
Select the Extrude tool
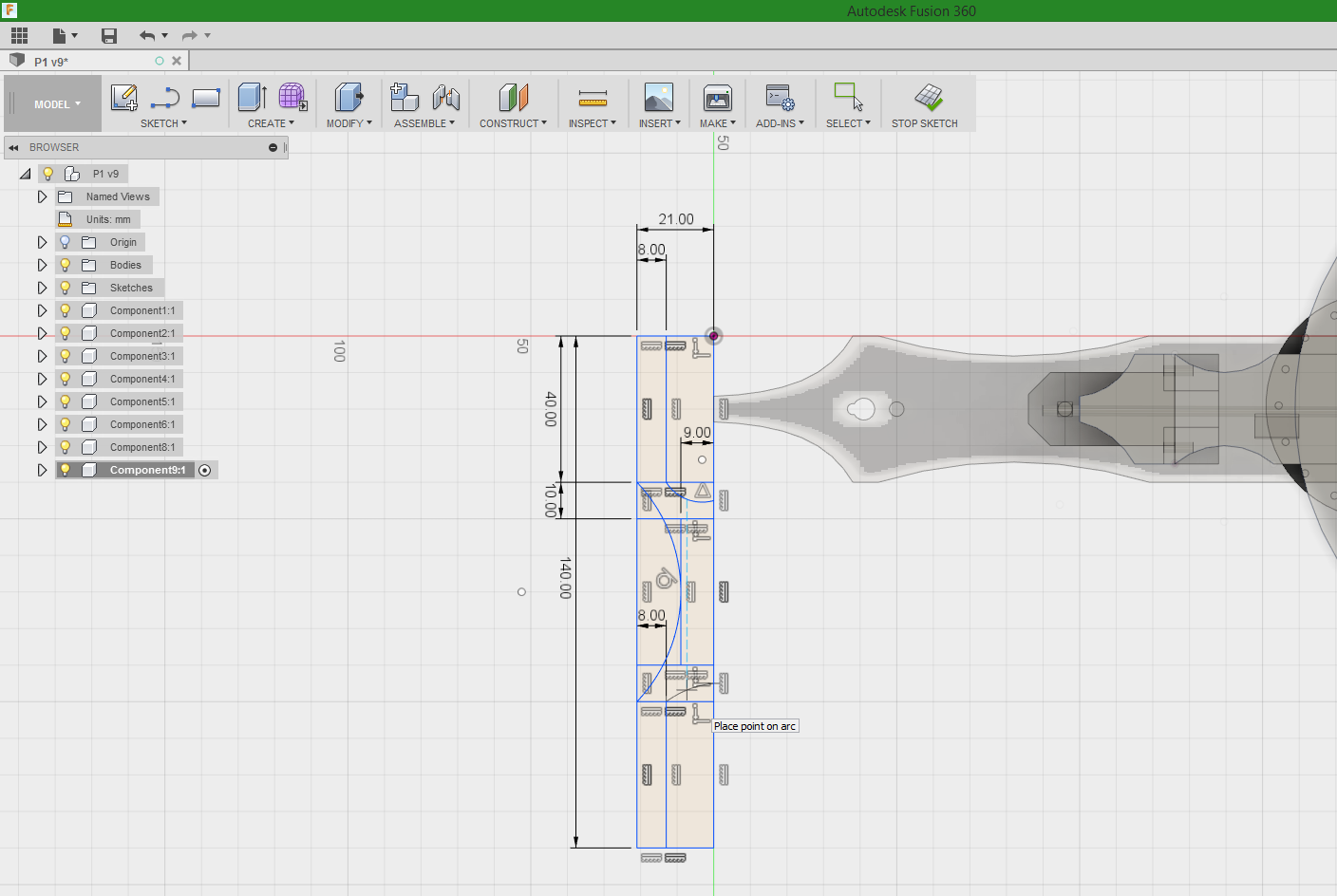tap(252, 98)
